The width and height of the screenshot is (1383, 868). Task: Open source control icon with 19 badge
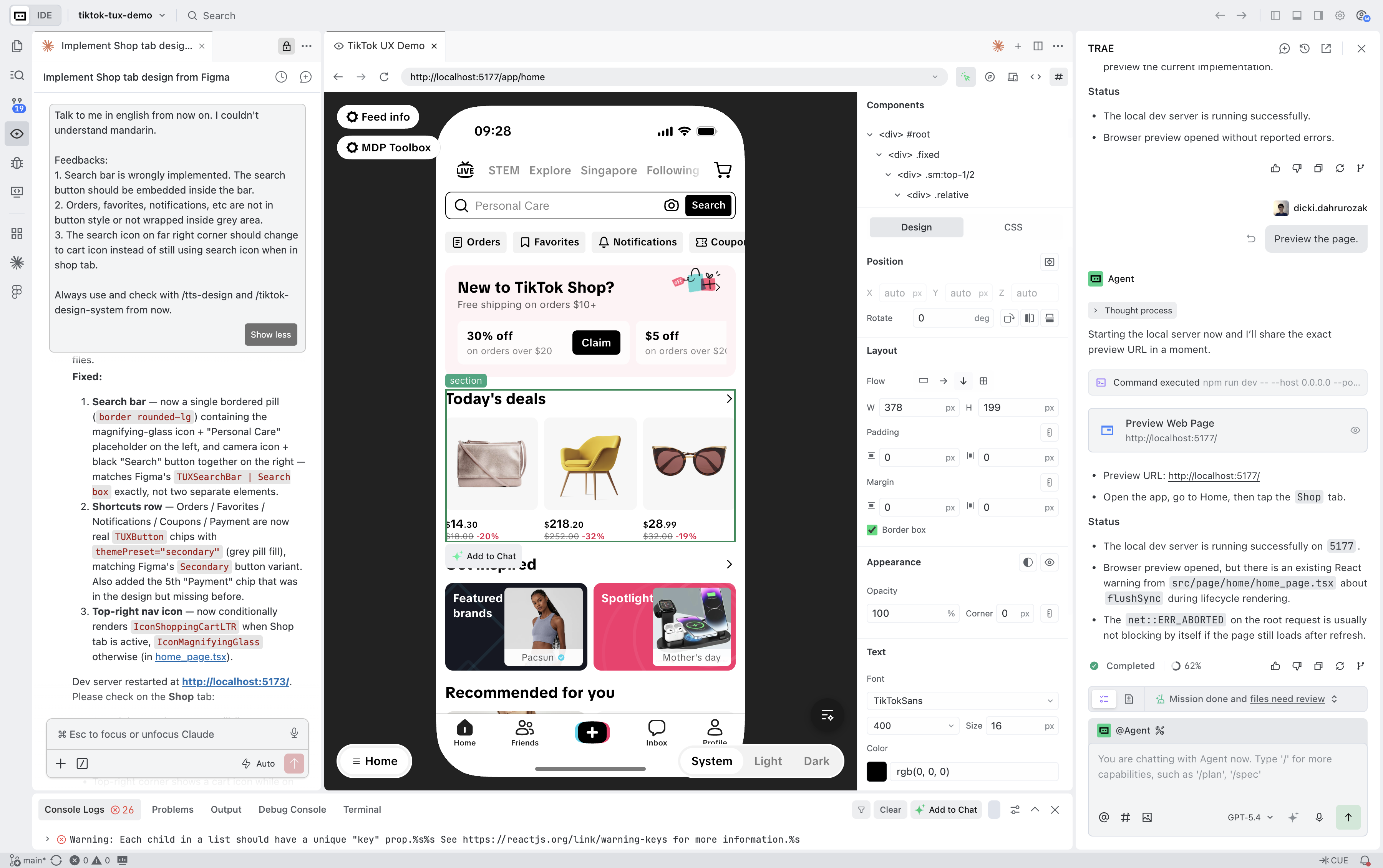tap(17, 104)
